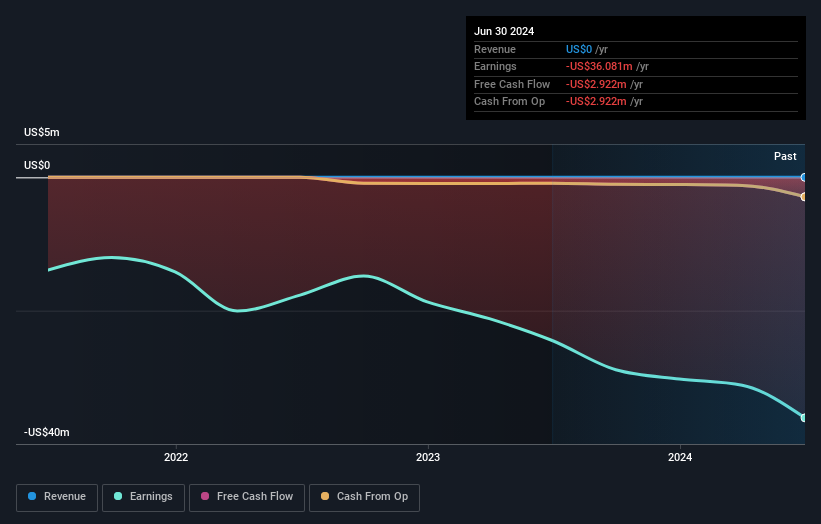Click the 2024 x-axis label
821x524 pixels.
click(x=680, y=458)
